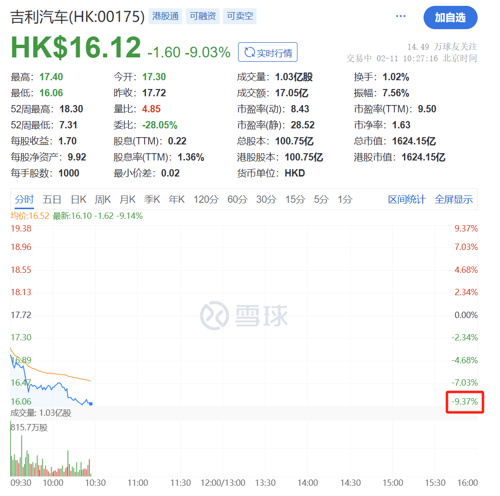Click the 10:30 time axis label
Image resolution: width=500 pixels, height=496 pixels.
[95, 483]
